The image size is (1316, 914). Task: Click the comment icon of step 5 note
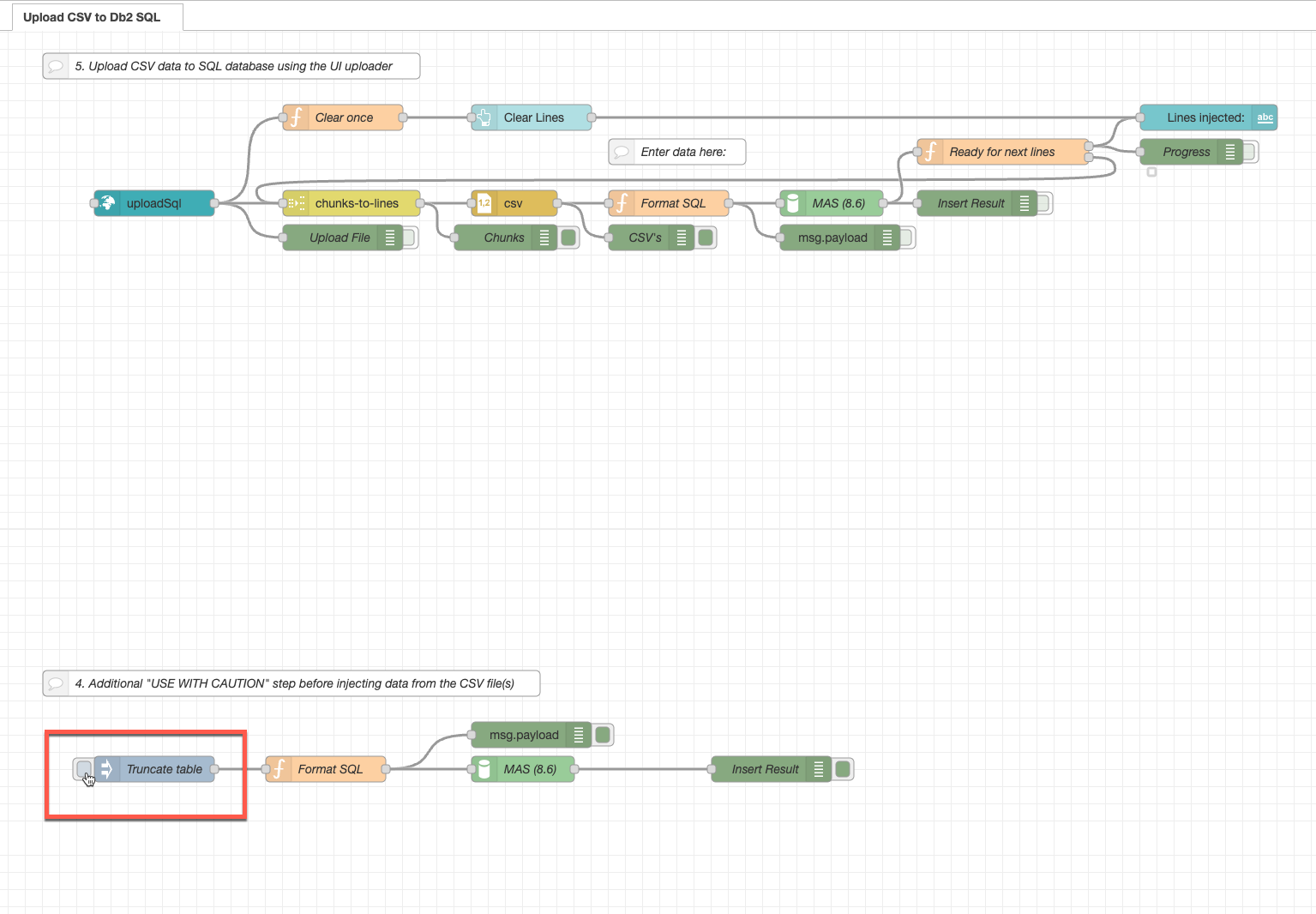click(56, 66)
